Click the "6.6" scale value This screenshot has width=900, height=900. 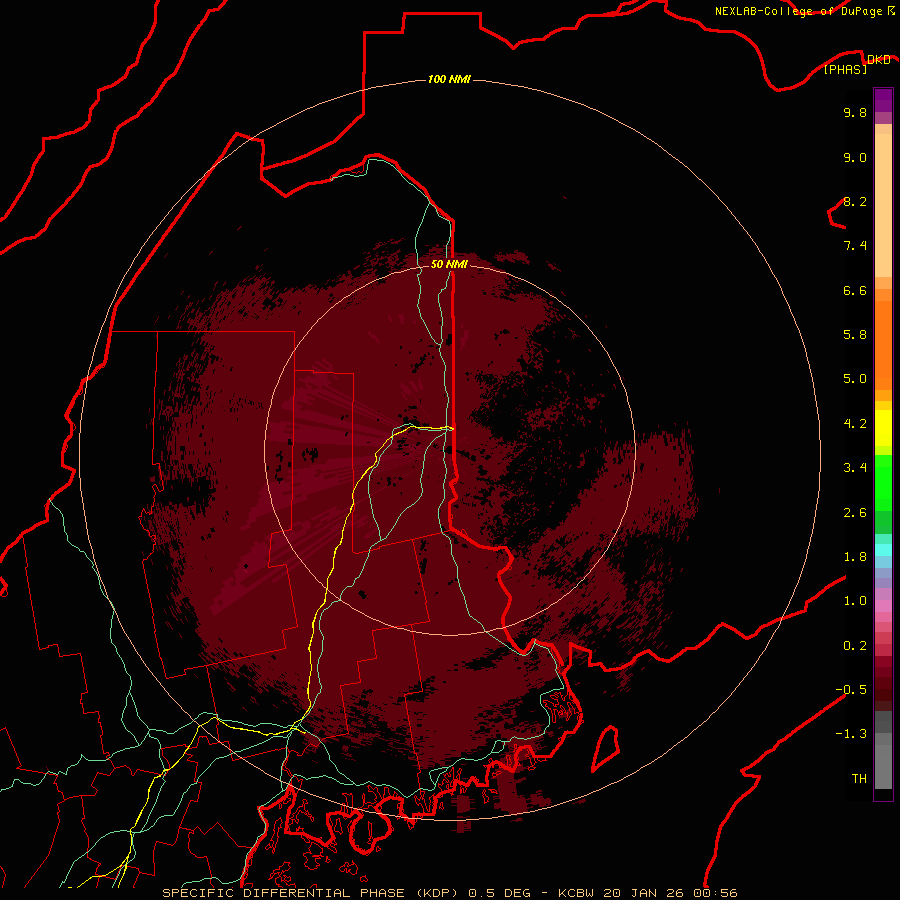[855, 290]
